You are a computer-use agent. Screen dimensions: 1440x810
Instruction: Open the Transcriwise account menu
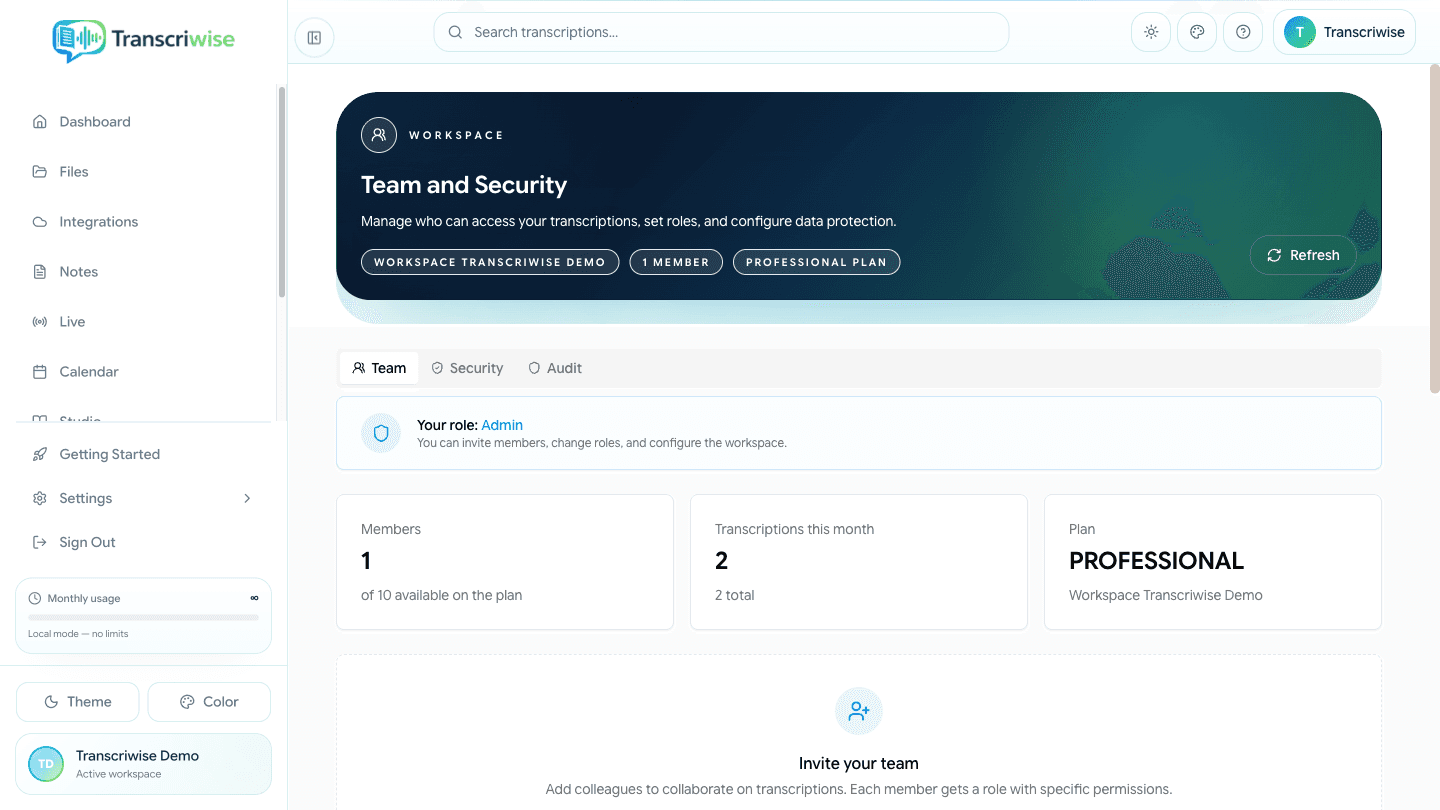[x=1344, y=32]
